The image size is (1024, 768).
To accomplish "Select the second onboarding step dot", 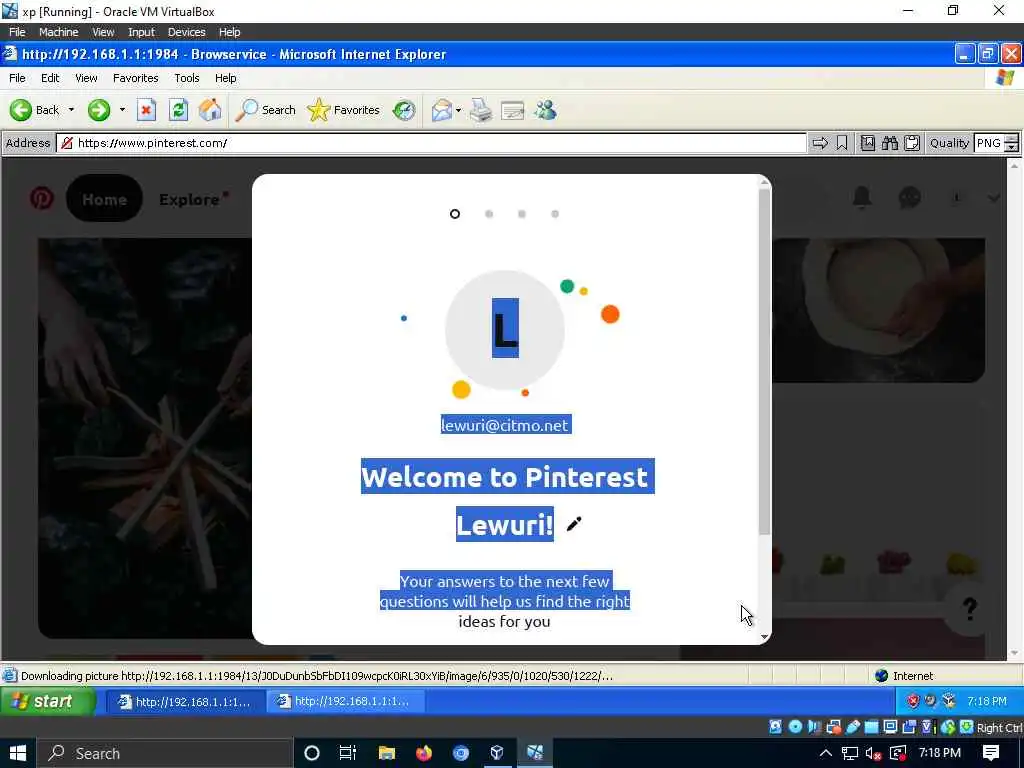I will 489,214.
